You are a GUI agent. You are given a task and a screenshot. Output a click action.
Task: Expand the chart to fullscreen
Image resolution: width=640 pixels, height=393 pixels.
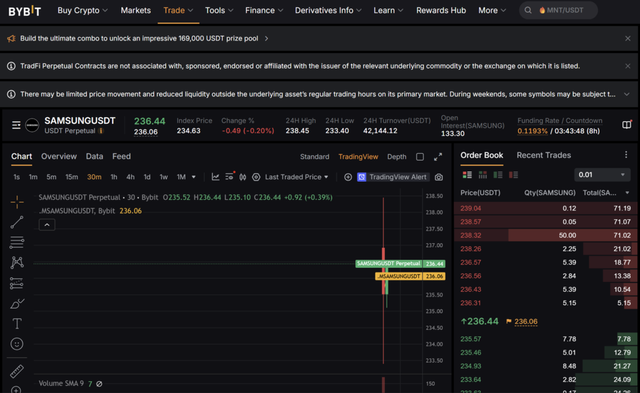(438, 157)
